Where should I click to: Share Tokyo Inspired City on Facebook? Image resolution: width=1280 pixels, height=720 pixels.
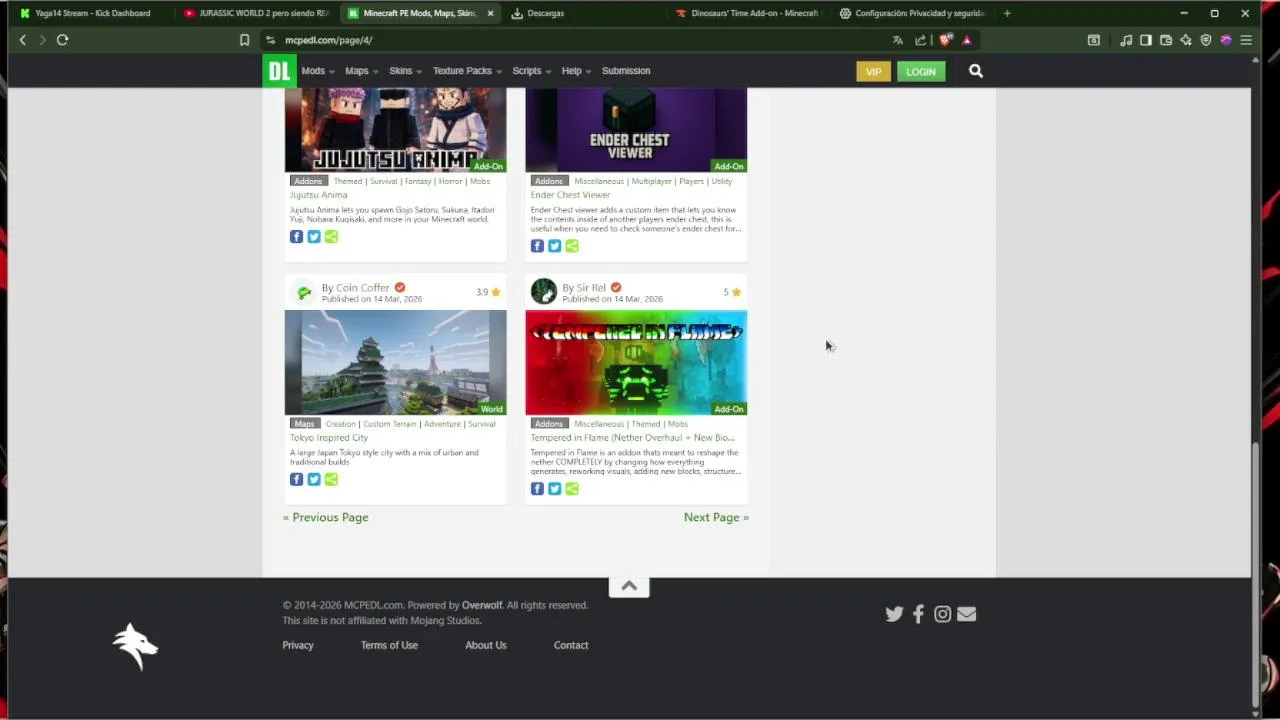pyautogui.click(x=296, y=479)
